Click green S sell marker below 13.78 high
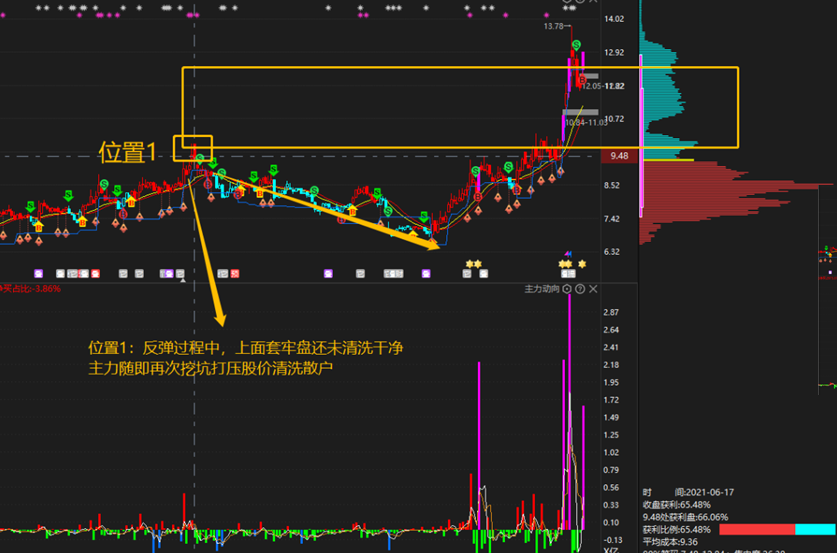Screen dimensions: 837x553 coord(577,44)
